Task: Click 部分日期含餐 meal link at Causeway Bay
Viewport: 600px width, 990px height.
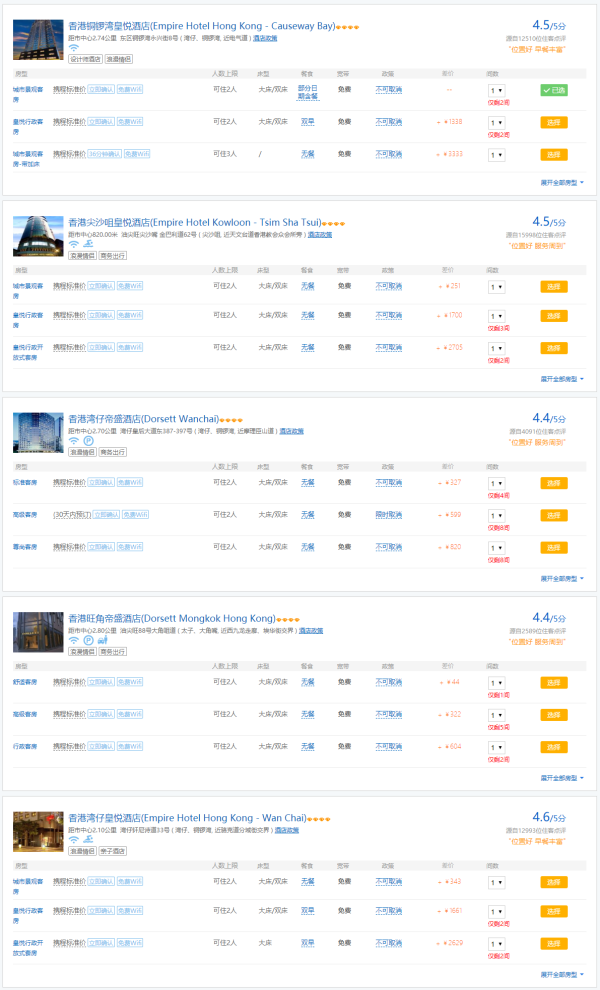Action: 308,92
